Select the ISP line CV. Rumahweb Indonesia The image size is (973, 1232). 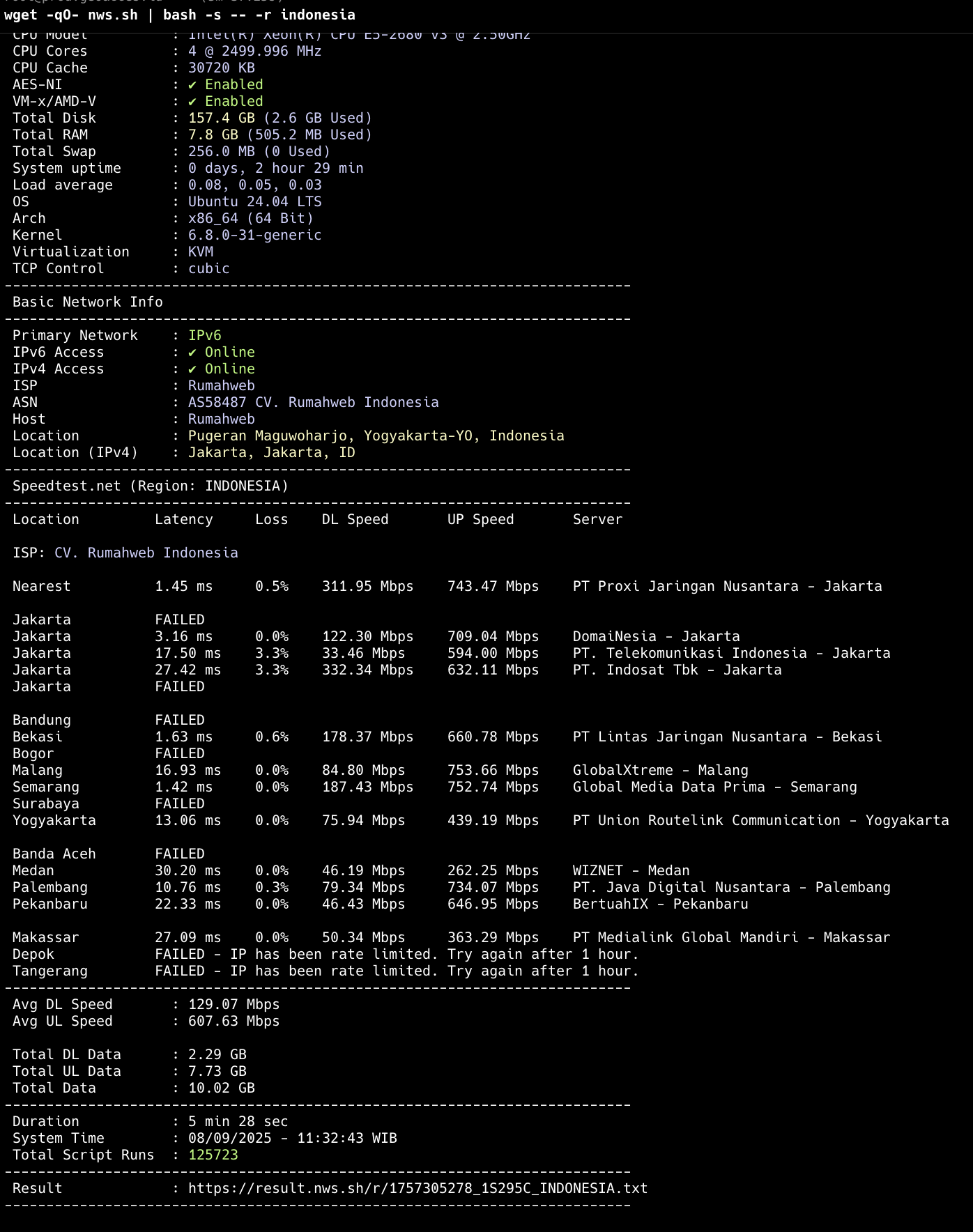(125, 553)
